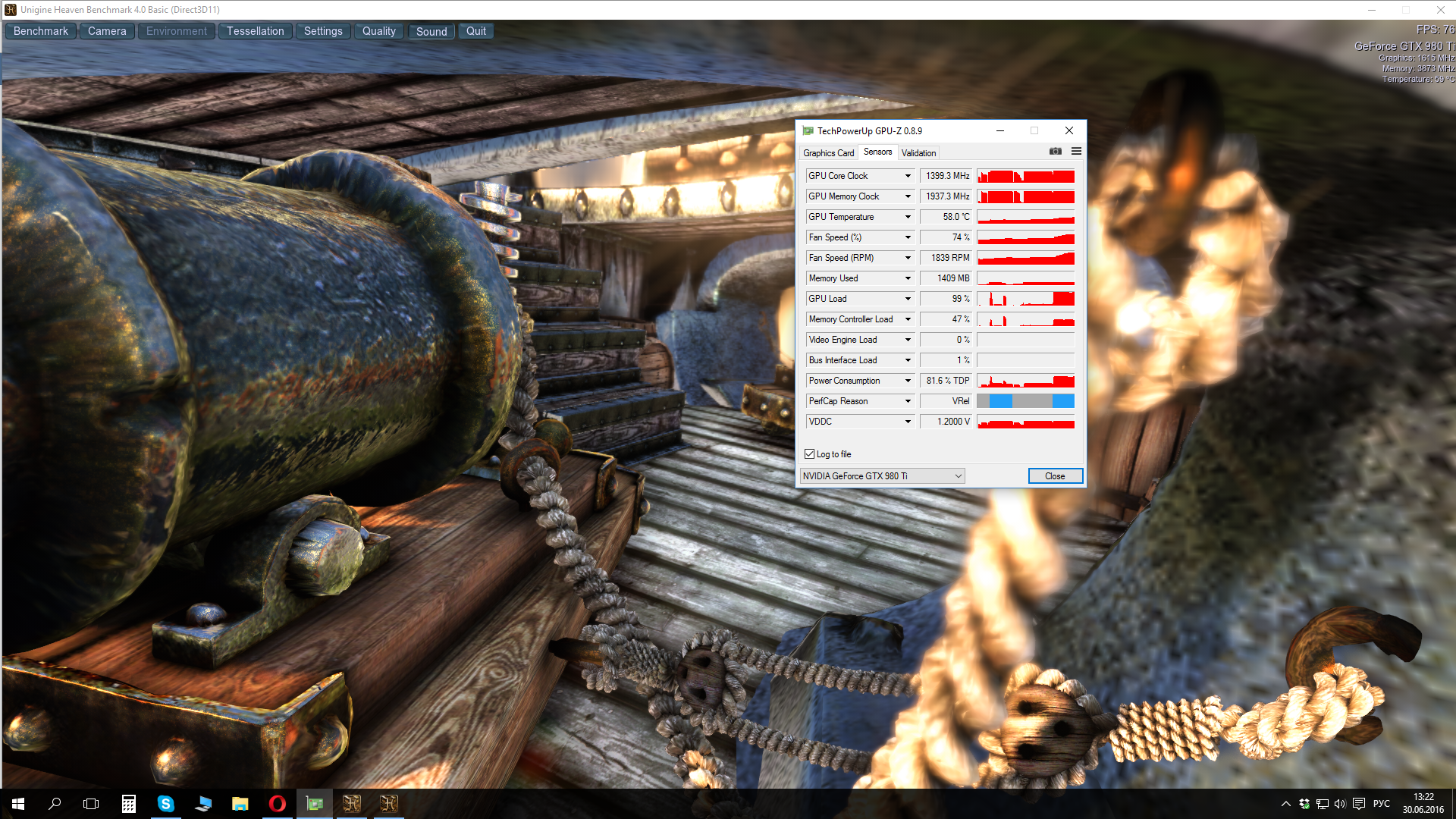This screenshot has width=1456, height=819.
Task: Launch Opera browser from the taskbar
Action: (x=278, y=804)
